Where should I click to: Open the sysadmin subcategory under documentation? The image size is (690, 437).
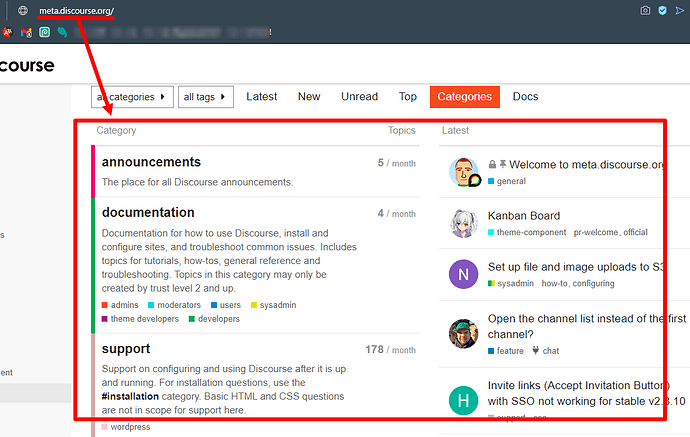tap(273, 305)
